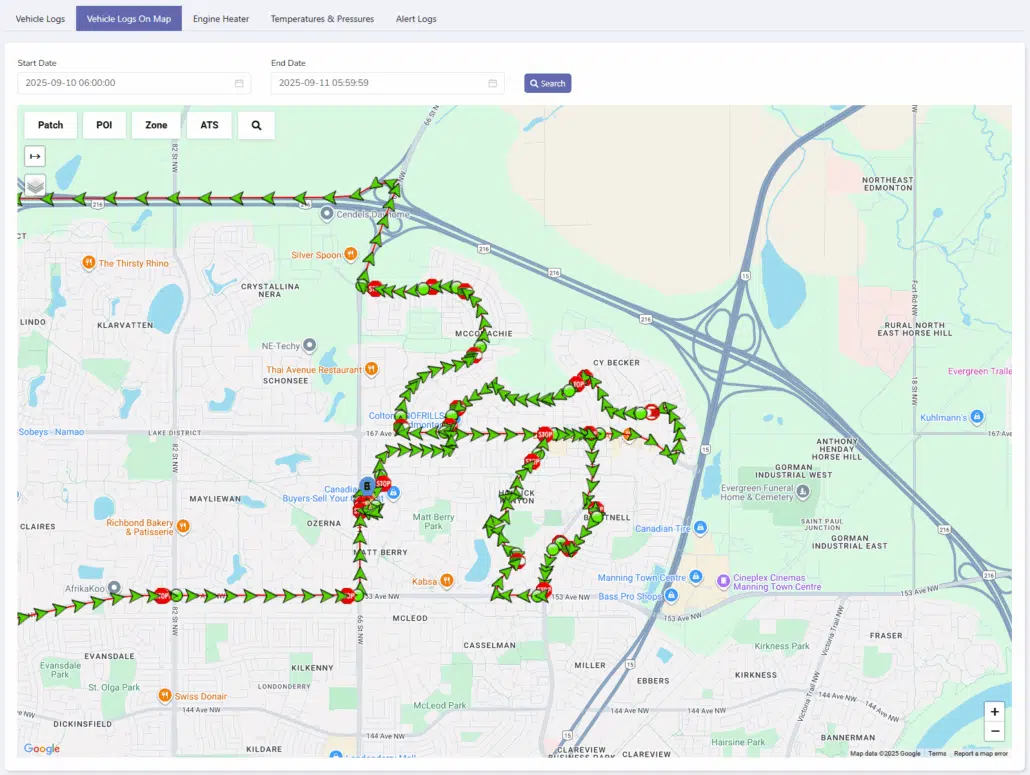Open the Temperatures & Pressures tab
The height and width of the screenshot is (775, 1030).
[x=322, y=19]
